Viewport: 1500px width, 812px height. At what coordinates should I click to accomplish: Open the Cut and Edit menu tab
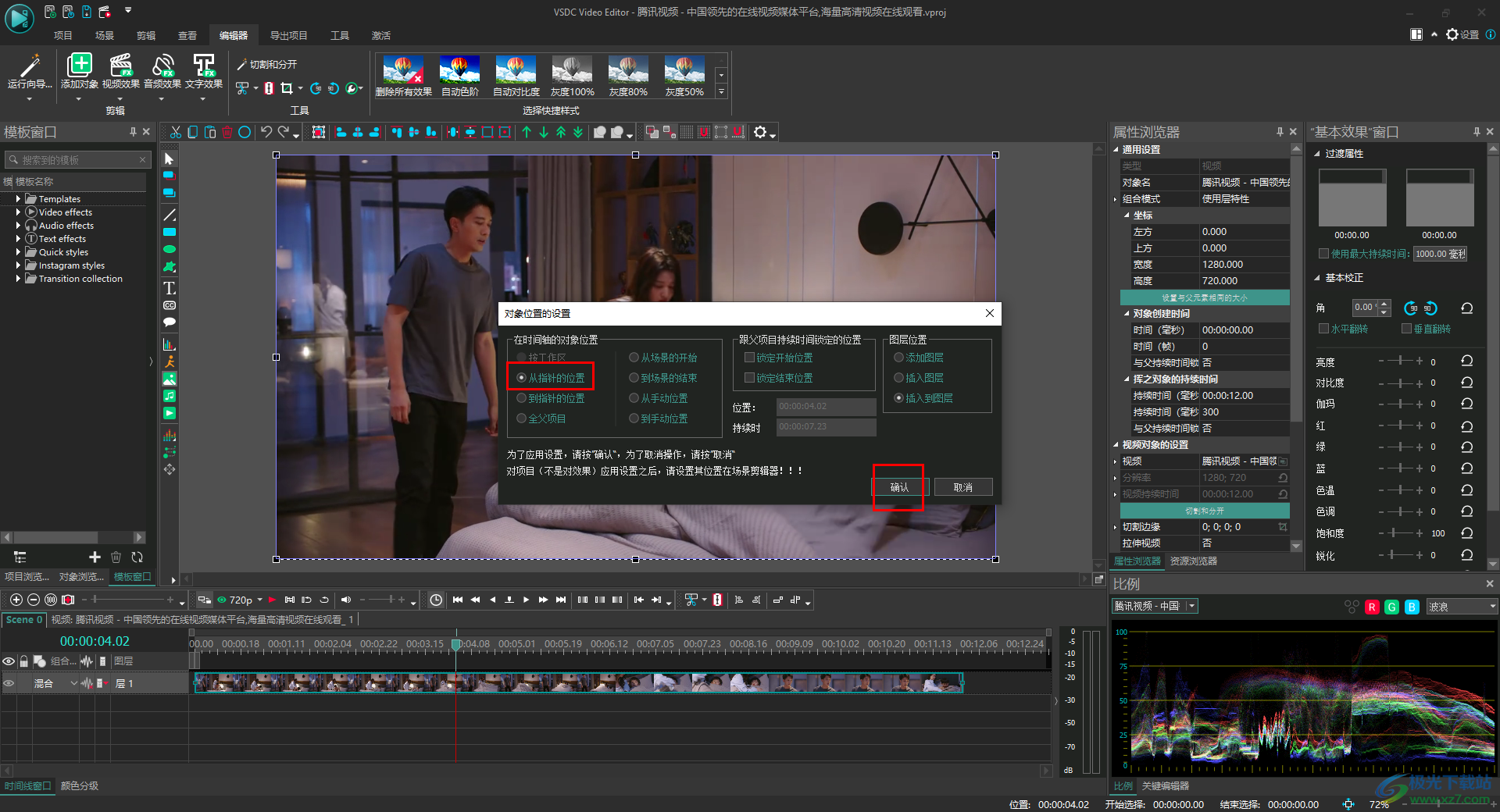(146, 35)
